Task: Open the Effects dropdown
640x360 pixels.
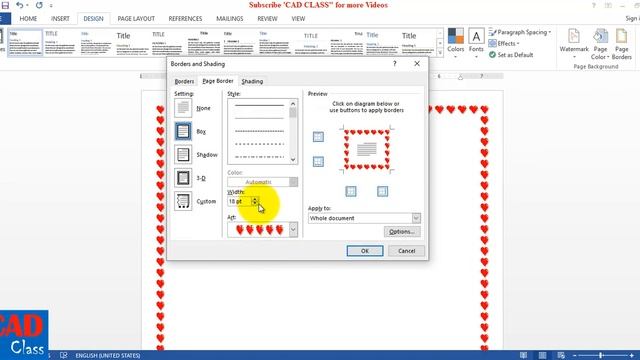Action: pyautogui.click(x=504, y=43)
